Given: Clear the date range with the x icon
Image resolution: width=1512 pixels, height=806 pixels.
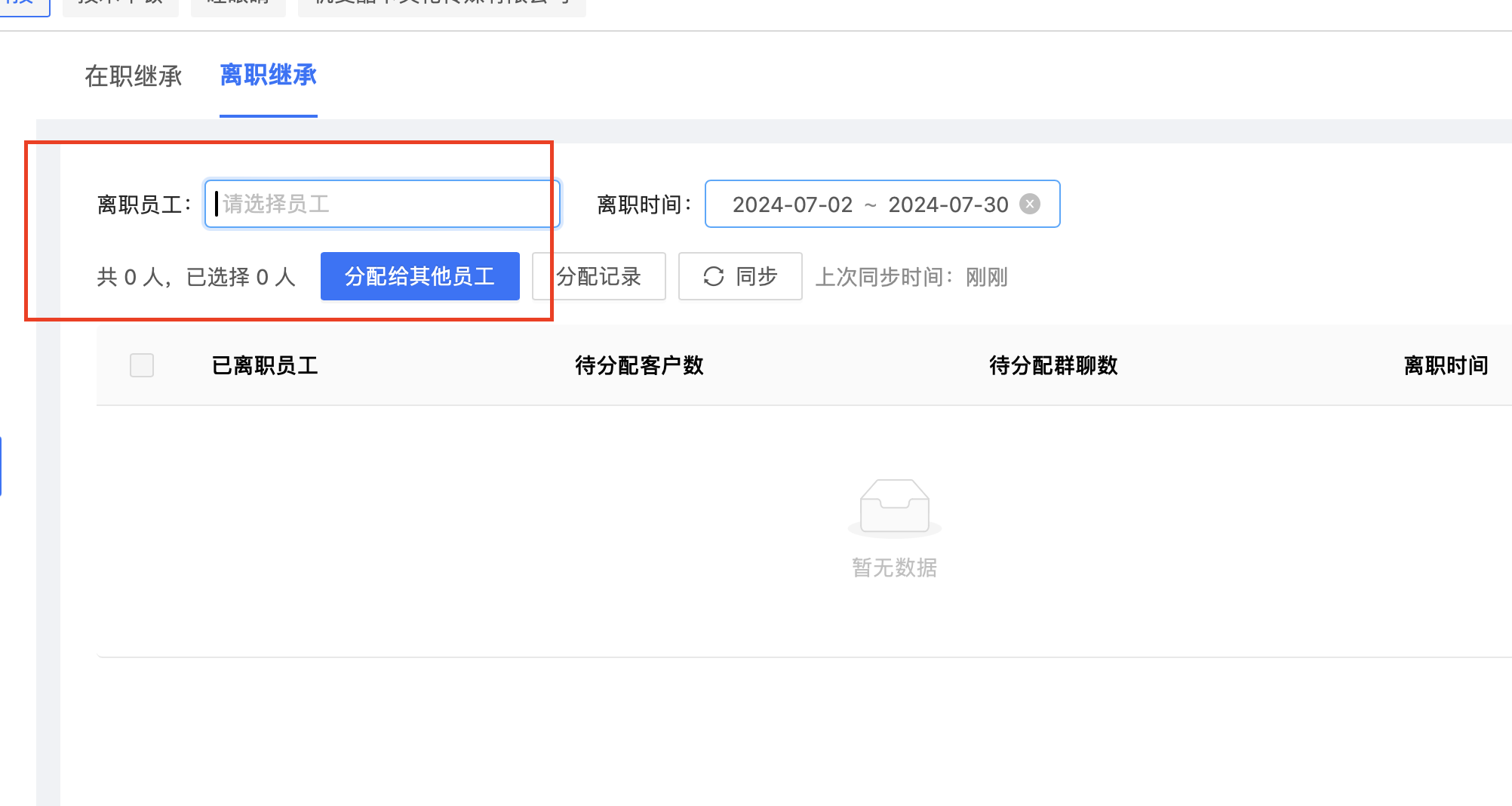Looking at the screenshot, I should (x=1030, y=204).
